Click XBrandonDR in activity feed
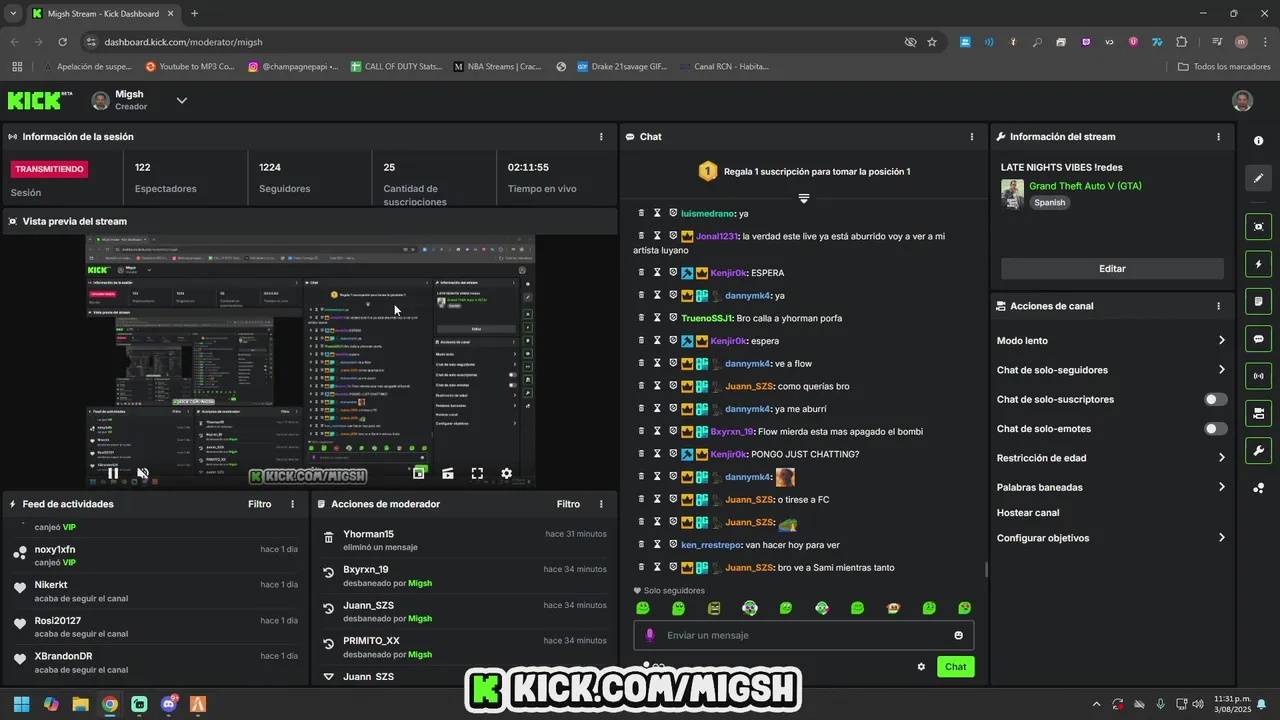Screen dimensions: 1280x720 (63, 656)
